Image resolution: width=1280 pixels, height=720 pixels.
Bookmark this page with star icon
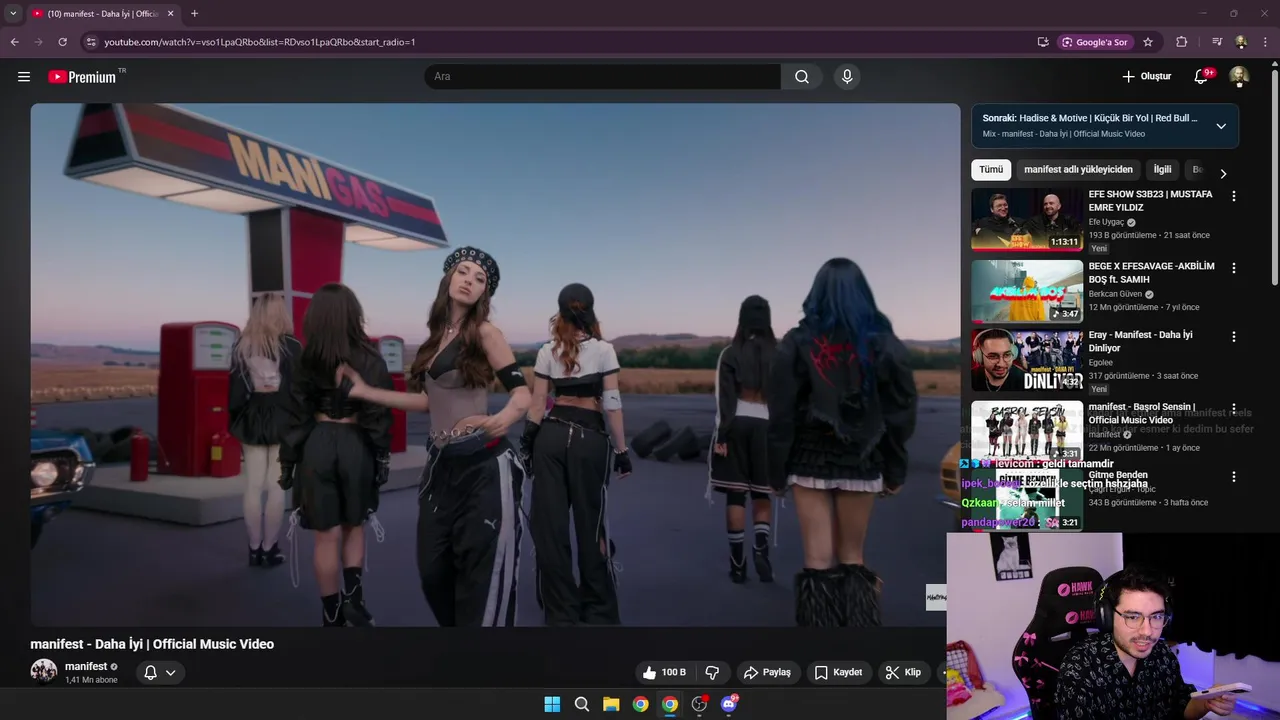click(1148, 42)
